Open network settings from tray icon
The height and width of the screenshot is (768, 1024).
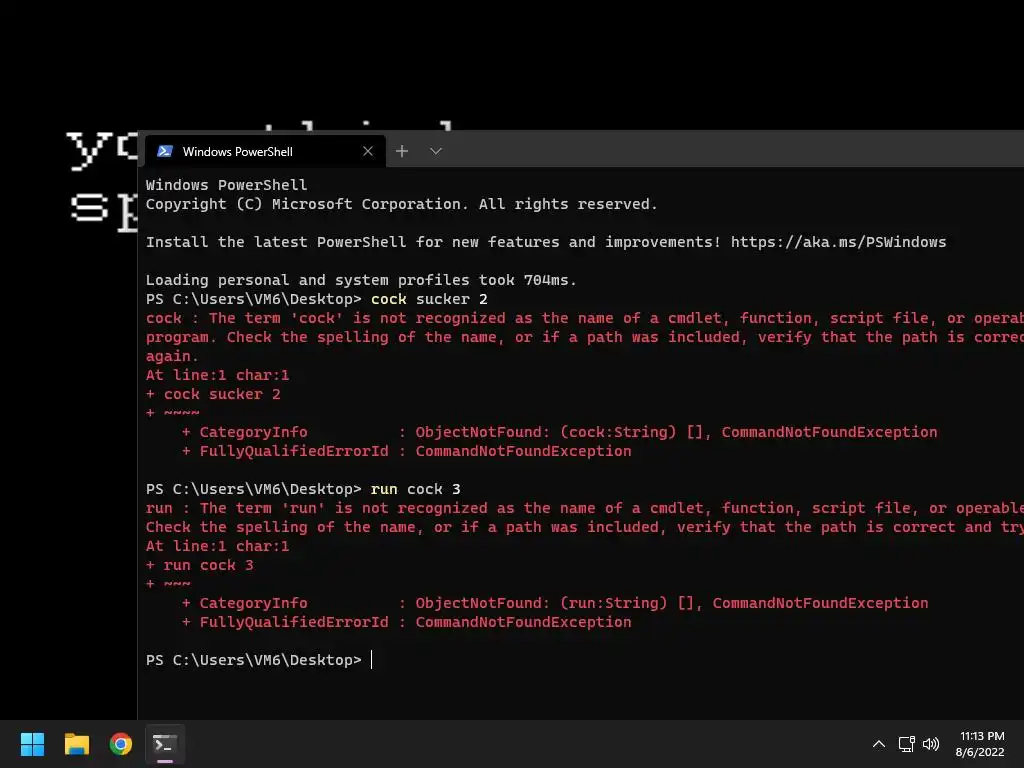point(906,744)
